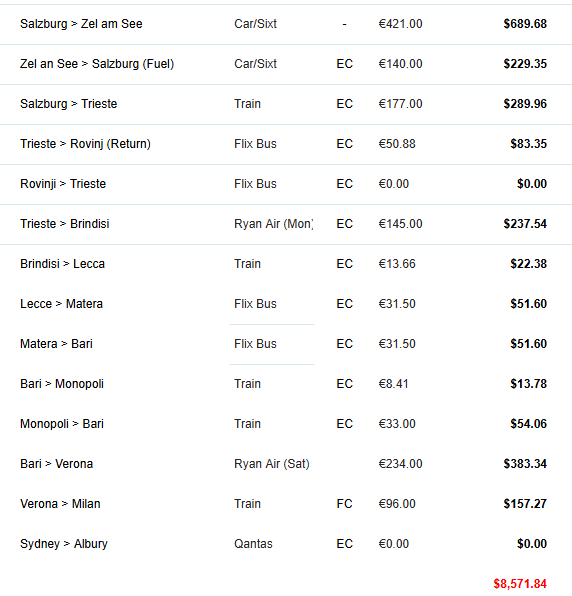
Task: Click Trieste > Rovinj (Return) route
Action: (85, 144)
